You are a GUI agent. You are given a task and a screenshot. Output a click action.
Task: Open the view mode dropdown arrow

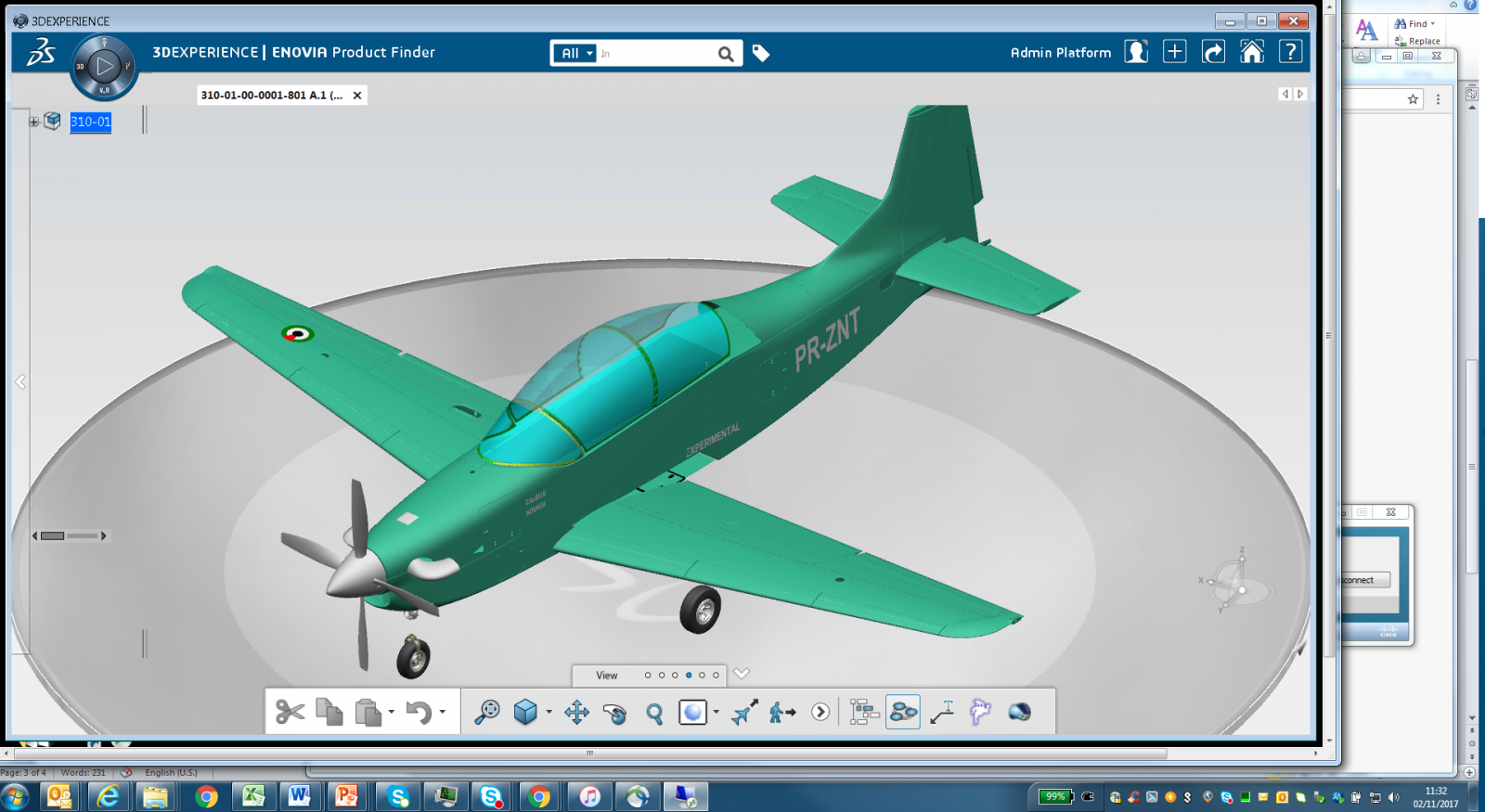coord(717,712)
